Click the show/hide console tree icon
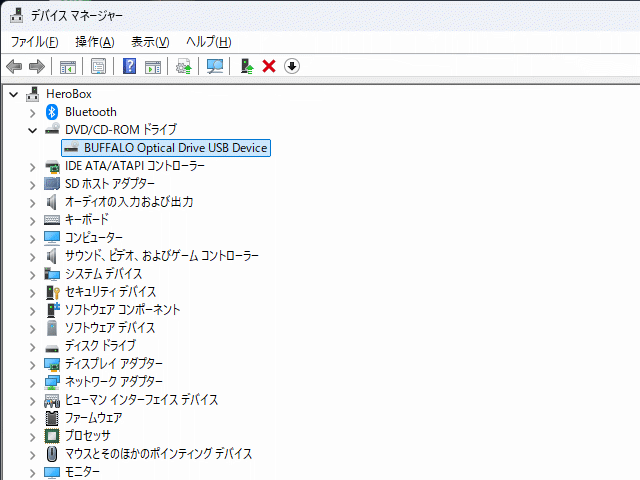The image size is (640, 480). click(x=67, y=66)
